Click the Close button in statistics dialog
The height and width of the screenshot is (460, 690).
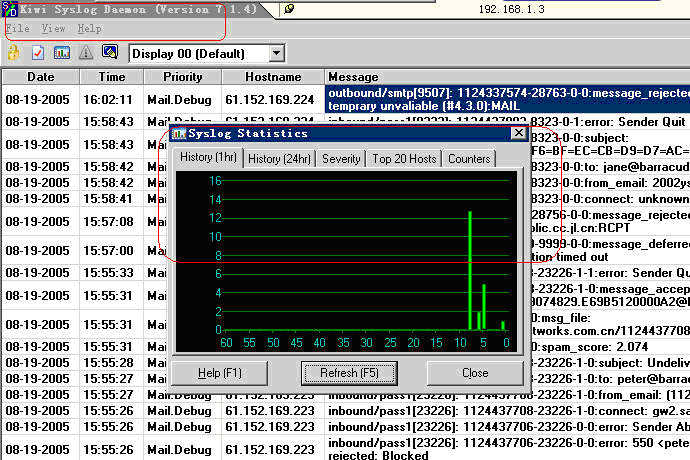[475, 373]
